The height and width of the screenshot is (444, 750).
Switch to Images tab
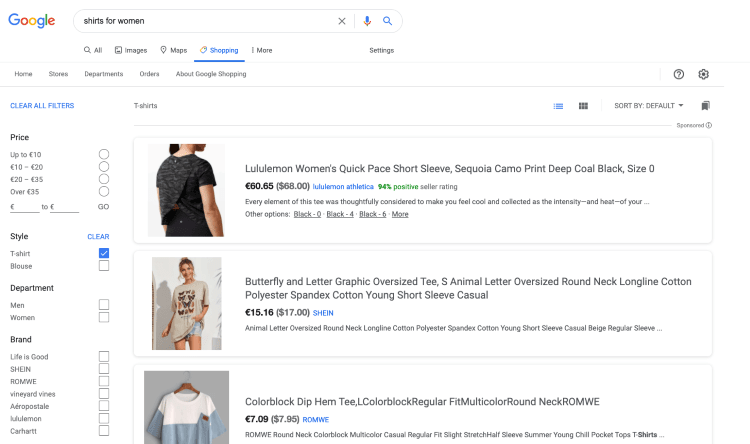coord(131,50)
